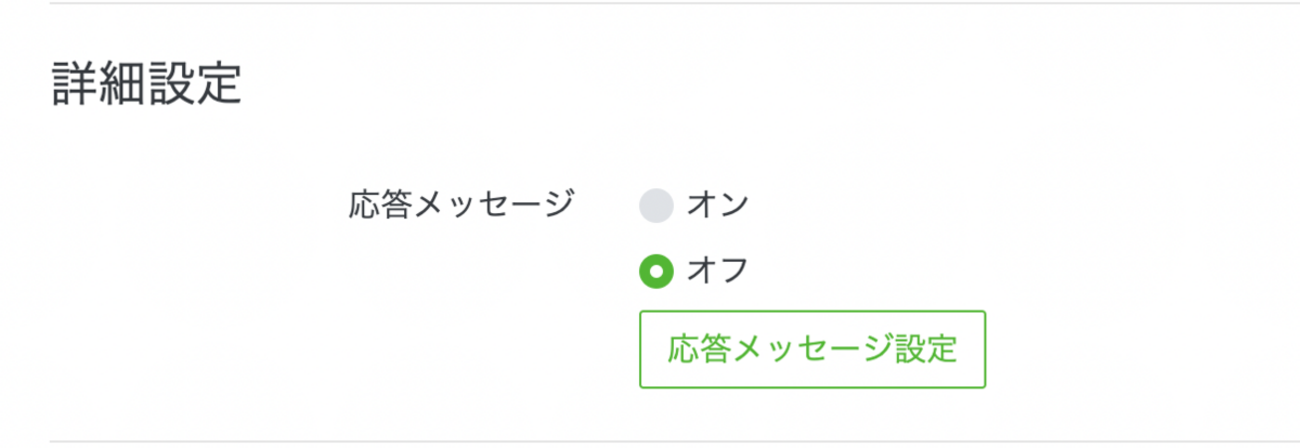The height and width of the screenshot is (448, 1300).
Task: Choose オン under 詳細設定
Action: click(656, 206)
